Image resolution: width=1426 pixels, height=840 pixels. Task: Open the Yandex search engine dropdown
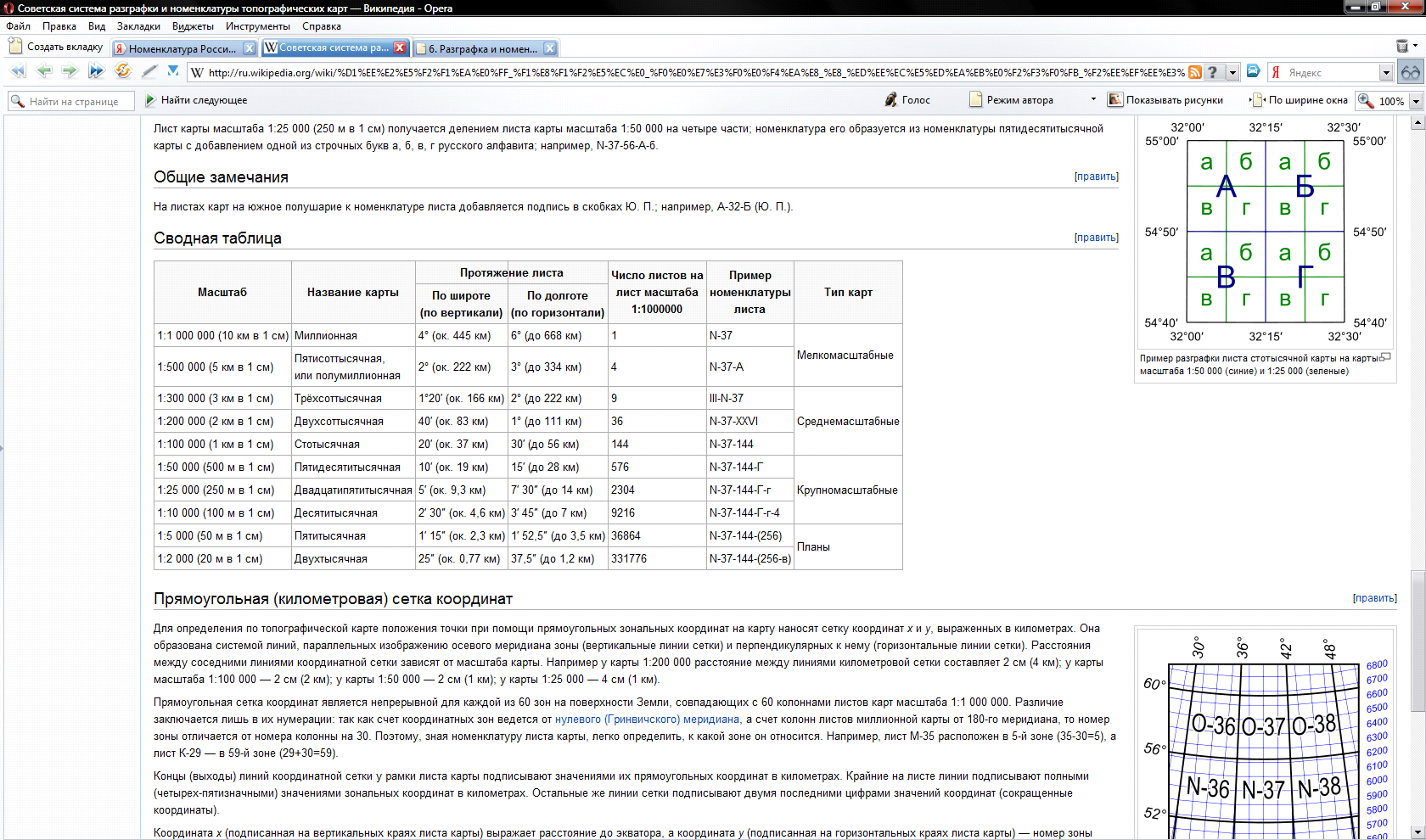coord(1386,73)
